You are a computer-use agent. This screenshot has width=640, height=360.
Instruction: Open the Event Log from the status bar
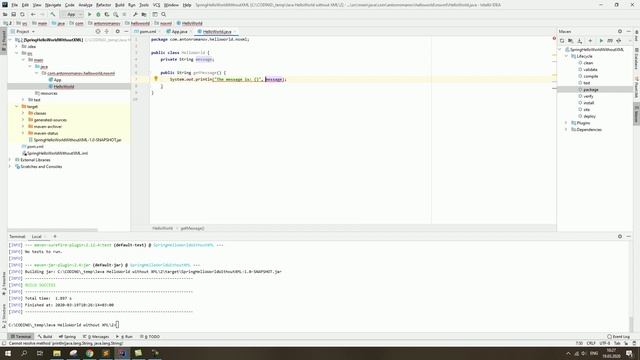click(618, 337)
